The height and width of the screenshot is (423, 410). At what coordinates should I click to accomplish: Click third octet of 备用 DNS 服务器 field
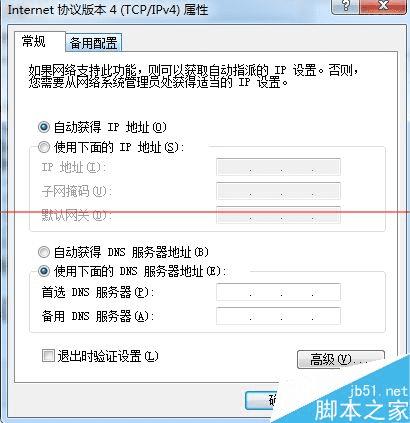tap(297, 316)
